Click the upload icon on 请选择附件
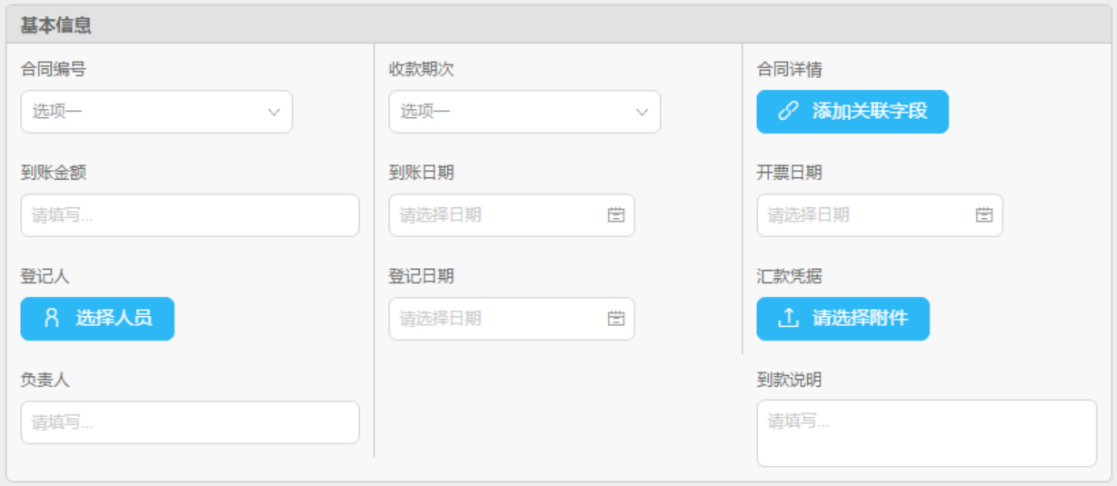This screenshot has height=486, width=1117. (x=788, y=319)
